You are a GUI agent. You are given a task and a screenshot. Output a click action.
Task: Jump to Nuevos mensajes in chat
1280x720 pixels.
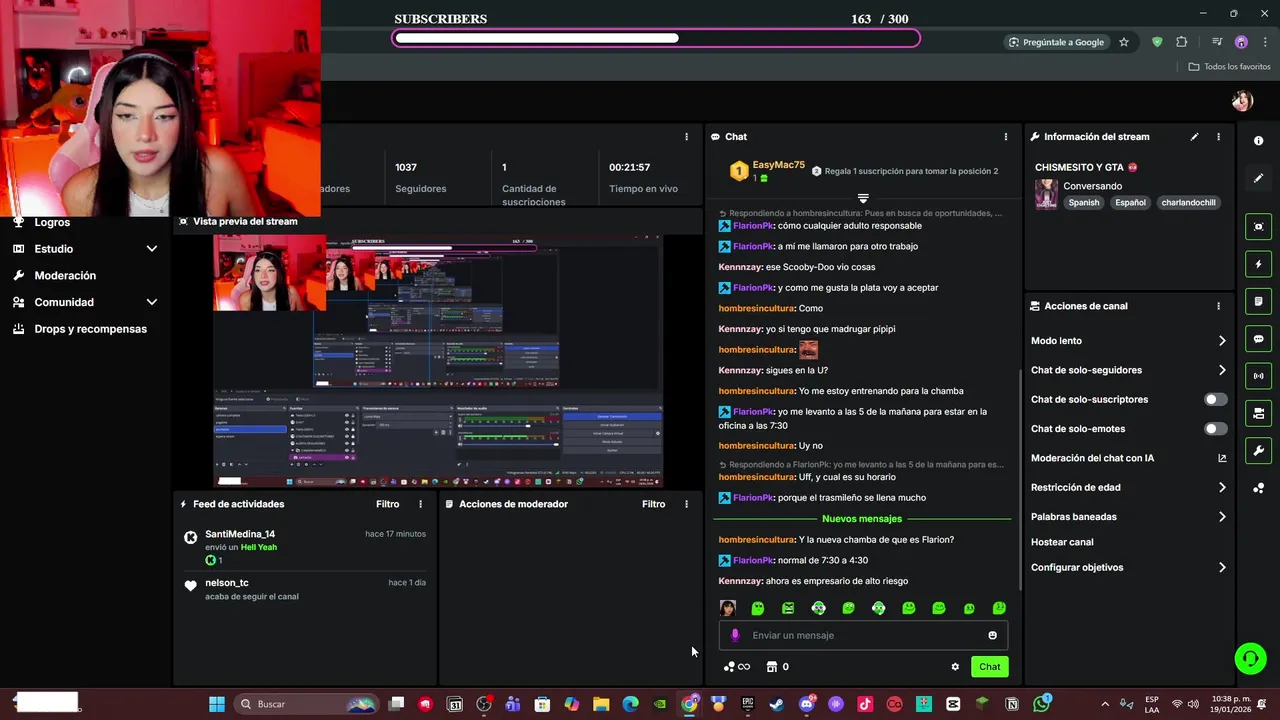(x=862, y=519)
